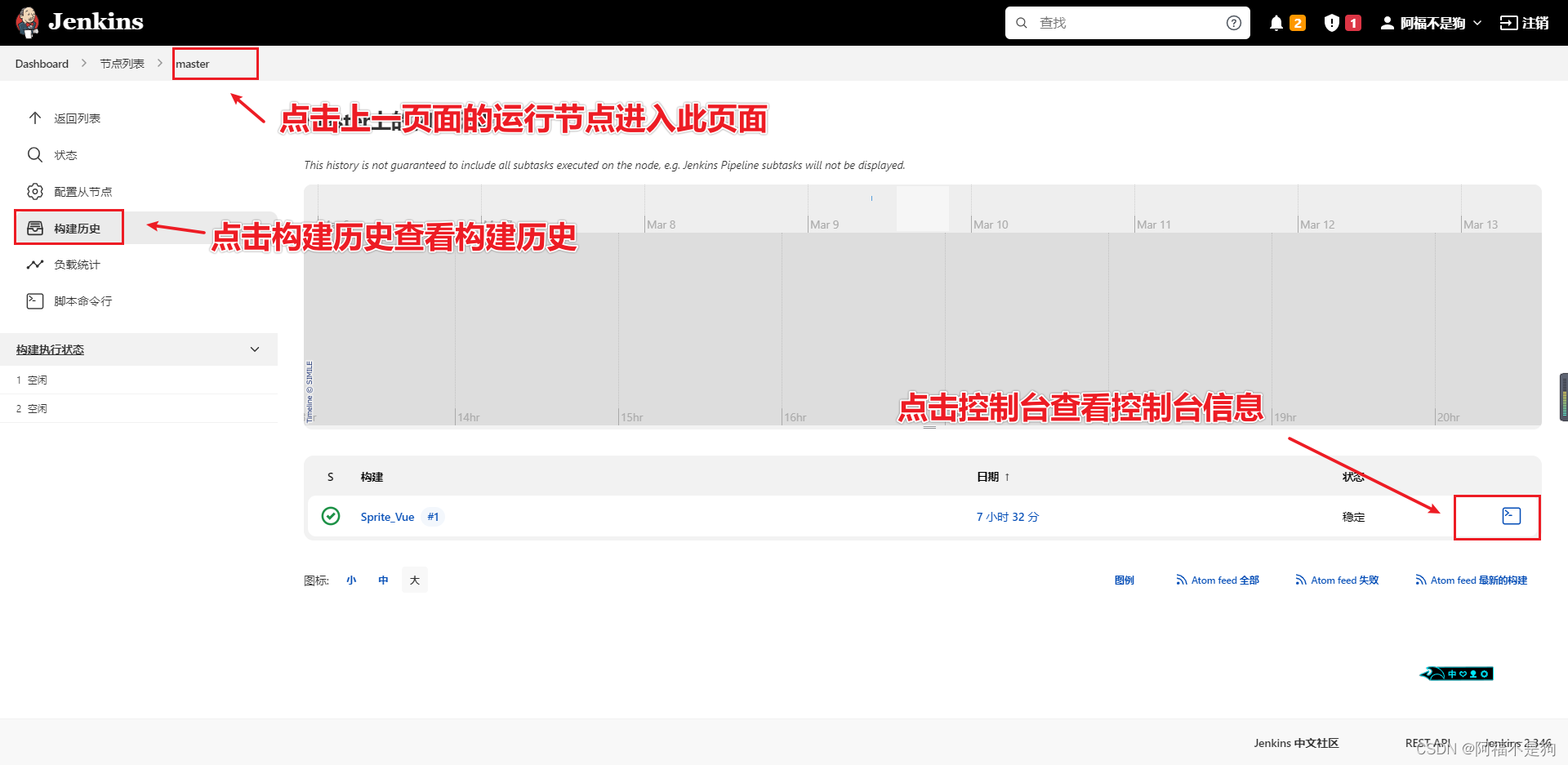Open master breadcrumb
Viewport: 1568px width, 765px height.
193,64
